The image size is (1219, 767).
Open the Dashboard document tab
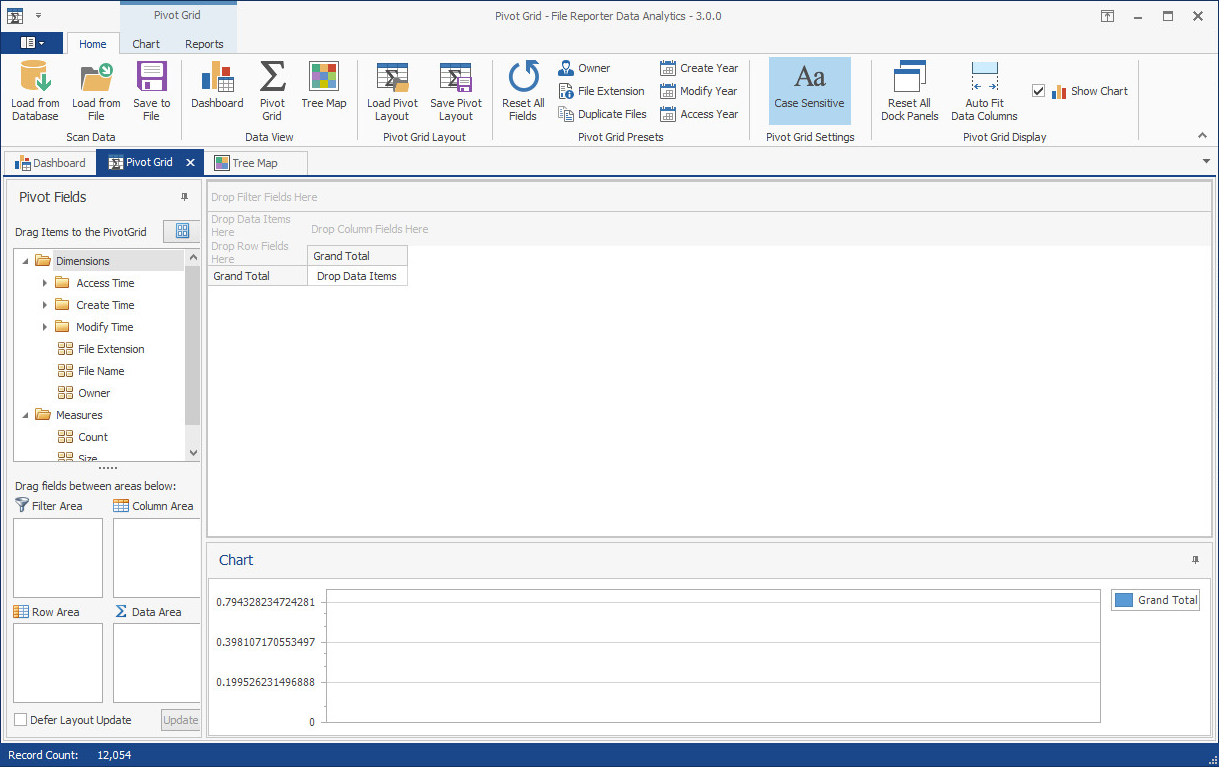50,163
